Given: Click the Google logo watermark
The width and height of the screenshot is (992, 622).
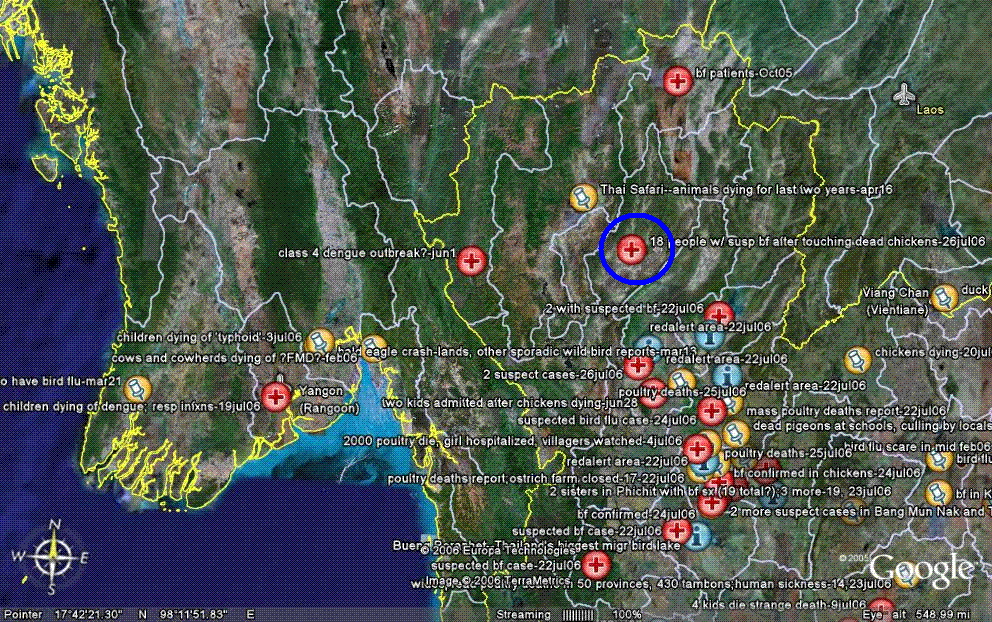Looking at the screenshot, I should [x=920, y=570].
